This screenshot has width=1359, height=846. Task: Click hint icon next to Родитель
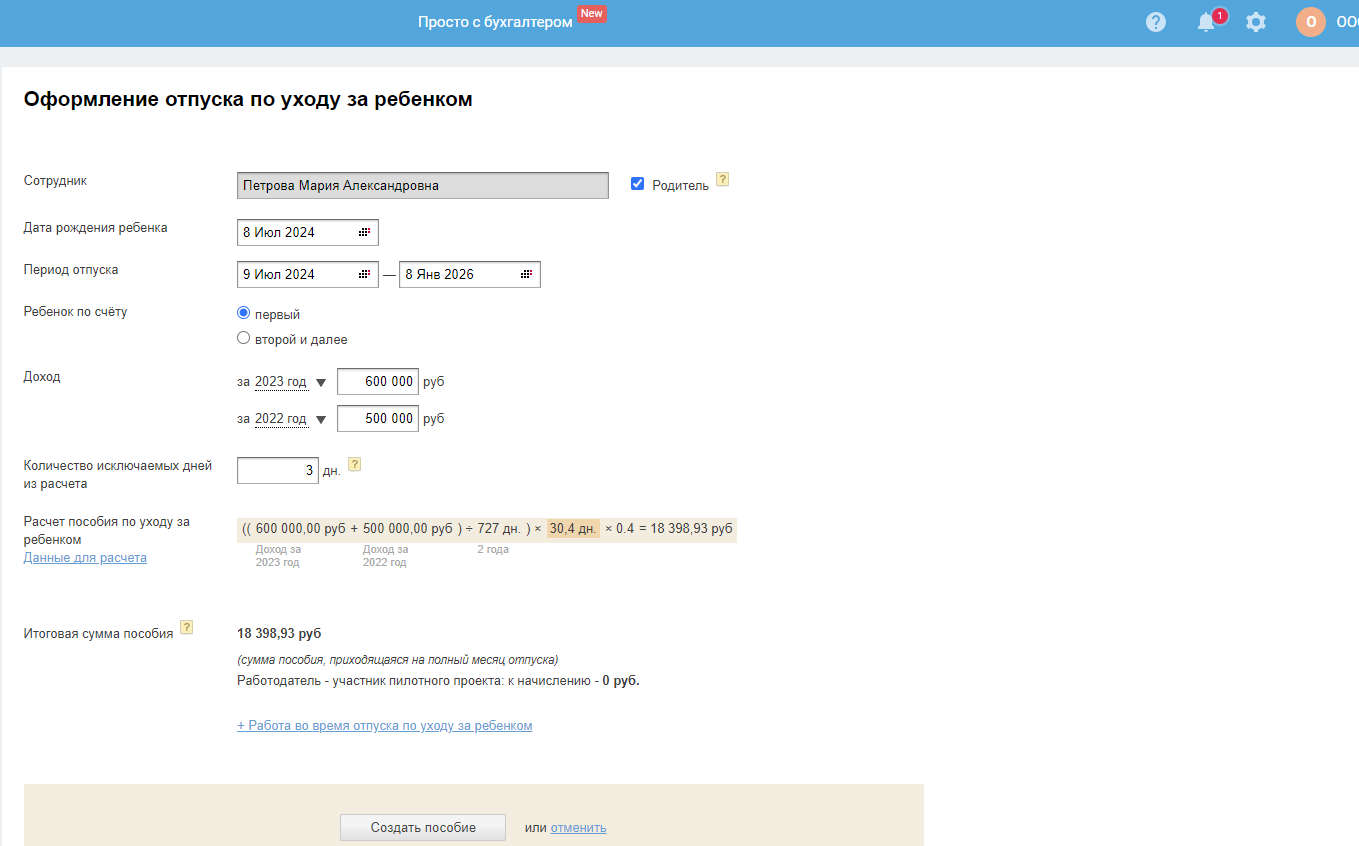point(723,180)
